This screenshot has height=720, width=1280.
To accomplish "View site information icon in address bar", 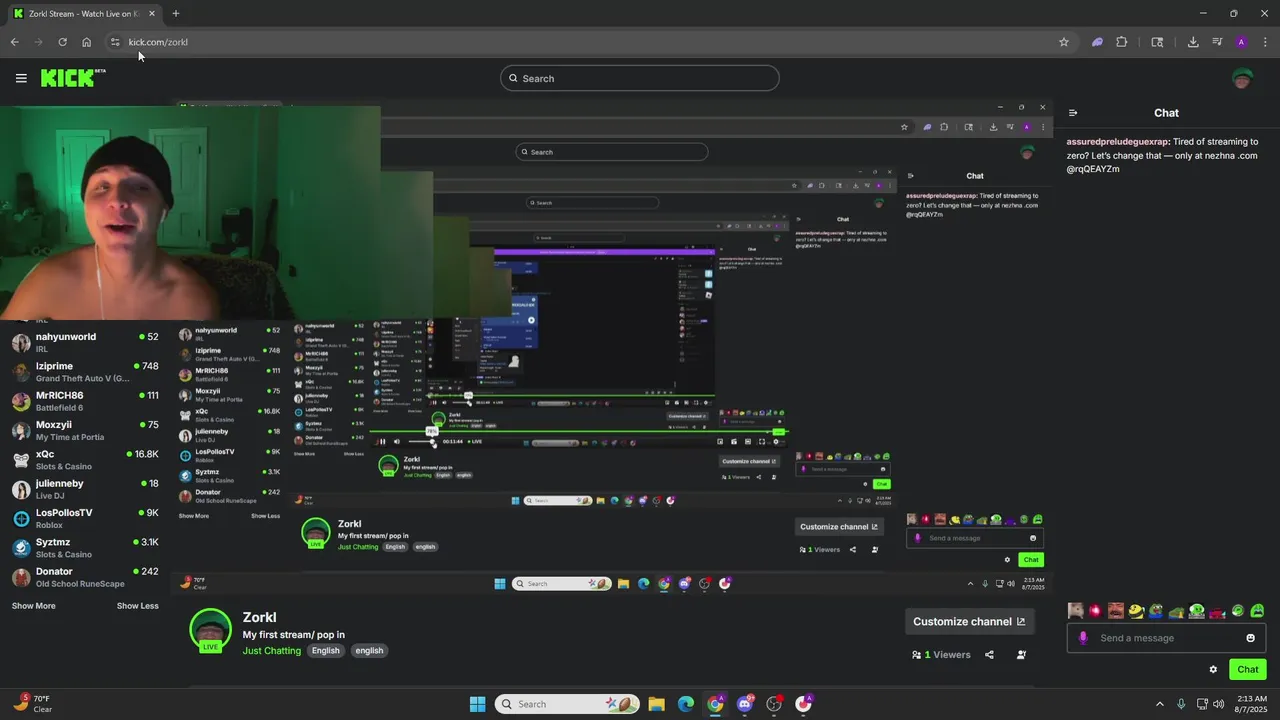I will [115, 42].
